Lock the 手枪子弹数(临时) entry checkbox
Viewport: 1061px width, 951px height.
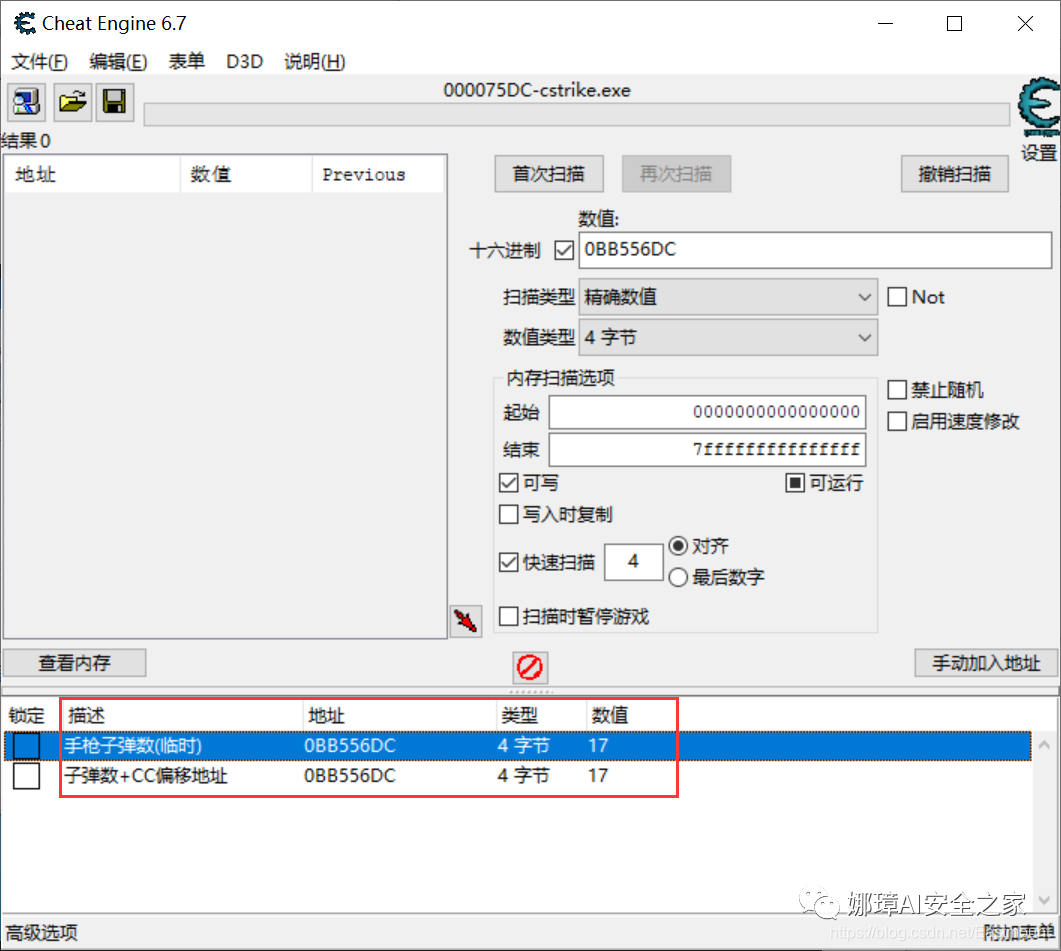(26, 746)
